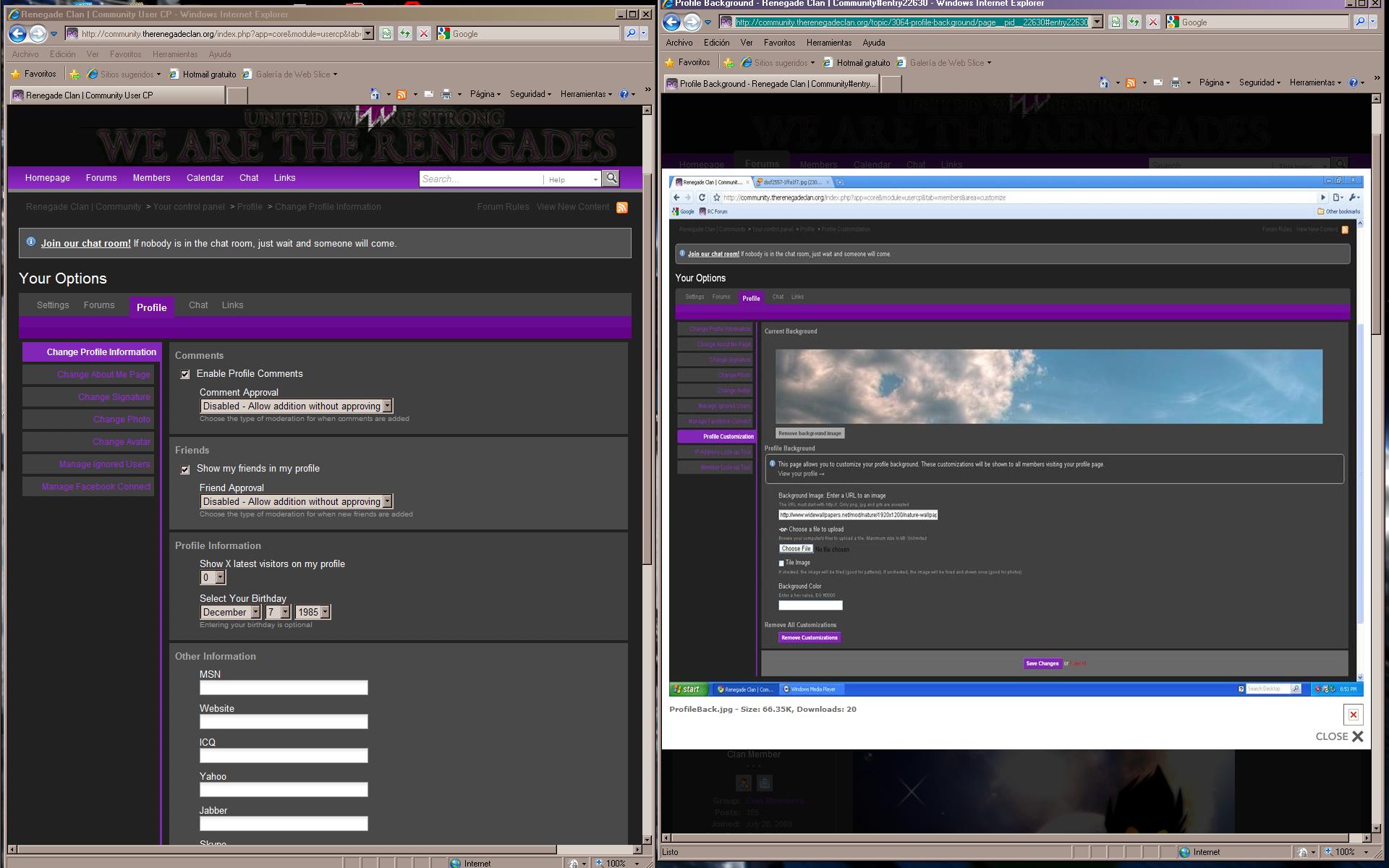Click the red Stop icon in User CP window
The height and width of the screenshot is (868, 1389).
(424, 33)
